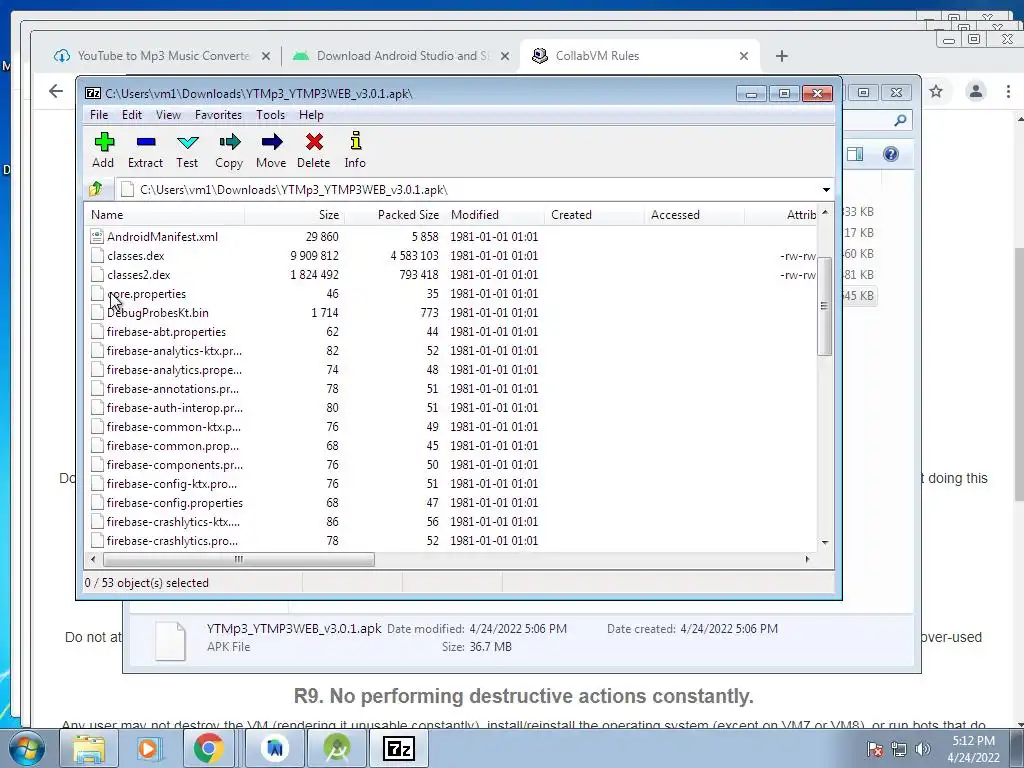Open a new Chrome tab
Image resolution: width=1024 pixels, height=768 pixels.
click(x=782, y=56)
